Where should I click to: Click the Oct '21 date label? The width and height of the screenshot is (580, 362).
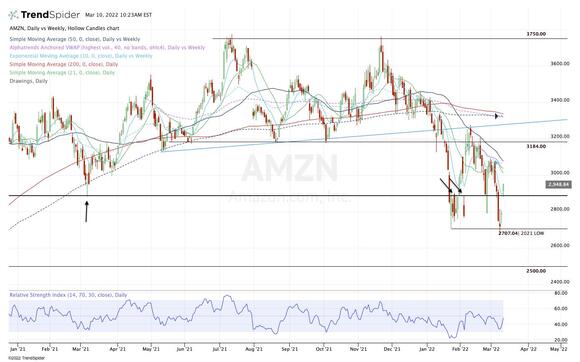tap(324, 349)
